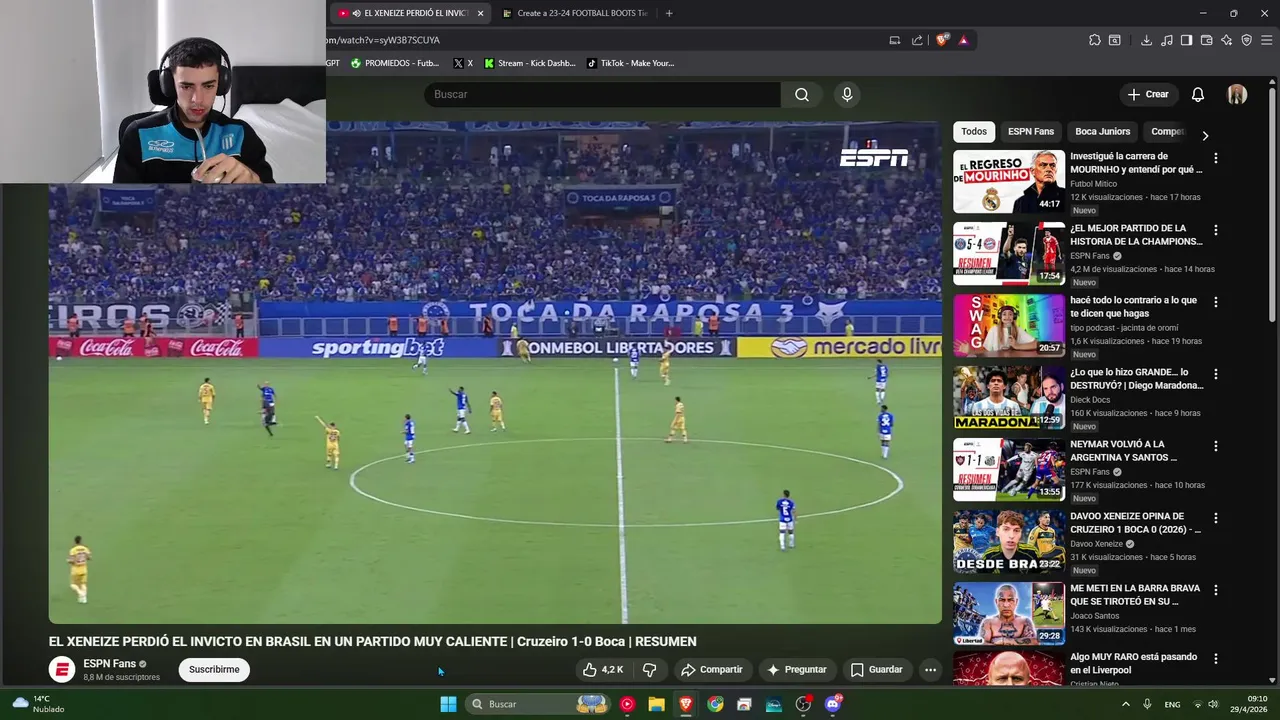Select the Todos filter chip

pos(974,132)
